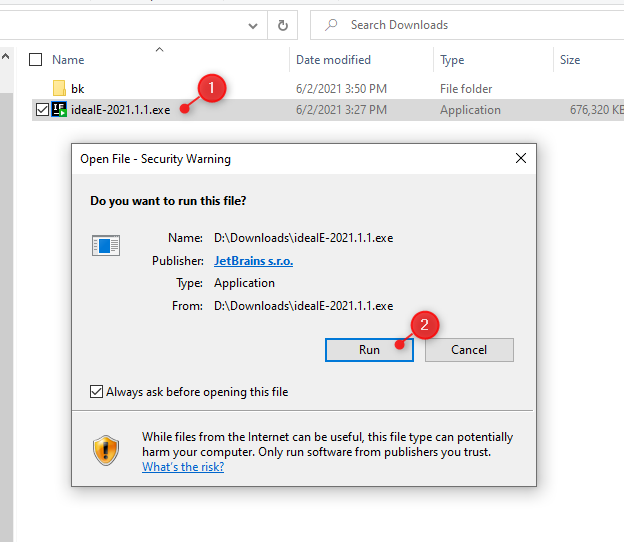Toggle the select-all checkbox beside Name
Viewport: 624px width, 542px height.
[x=35, y=60]
